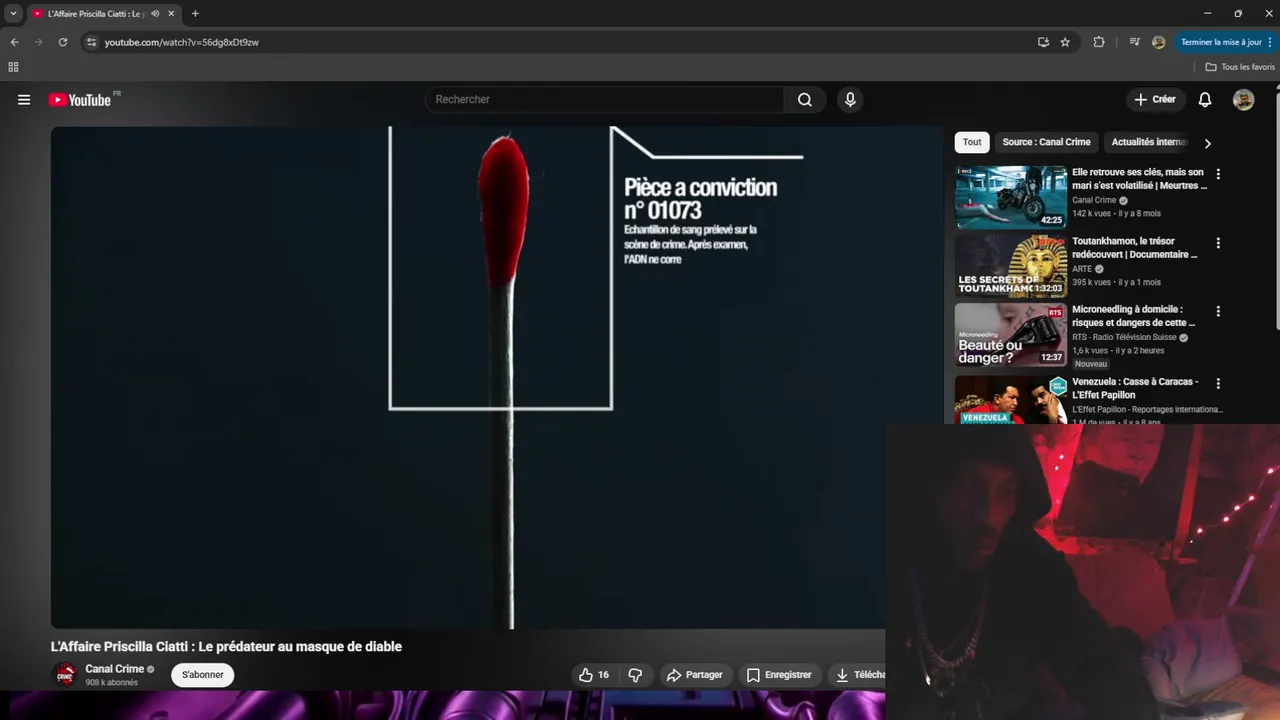Open Tous les favoris folder
The width and height of the screenshot is (1280, 720).
pyautogui.click(x=1240, y=67)
